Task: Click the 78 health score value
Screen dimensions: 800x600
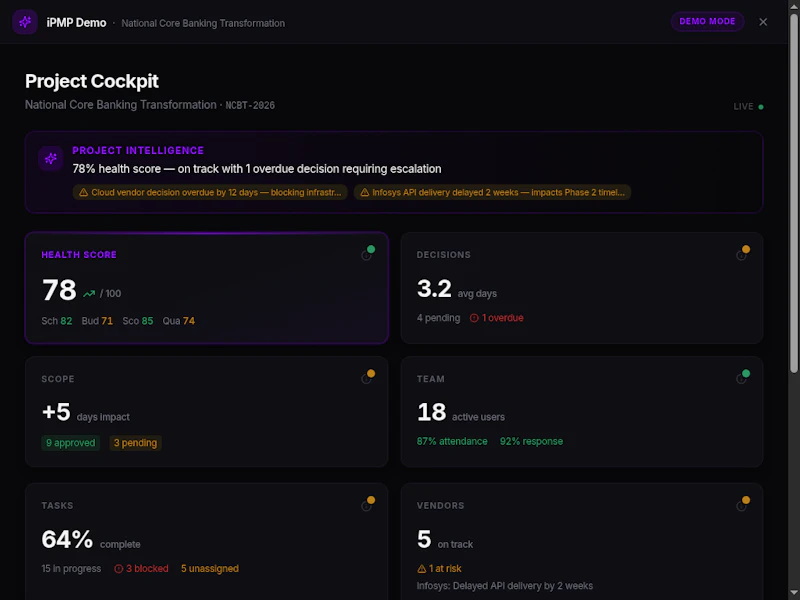Action: click(x=59, y=290)
